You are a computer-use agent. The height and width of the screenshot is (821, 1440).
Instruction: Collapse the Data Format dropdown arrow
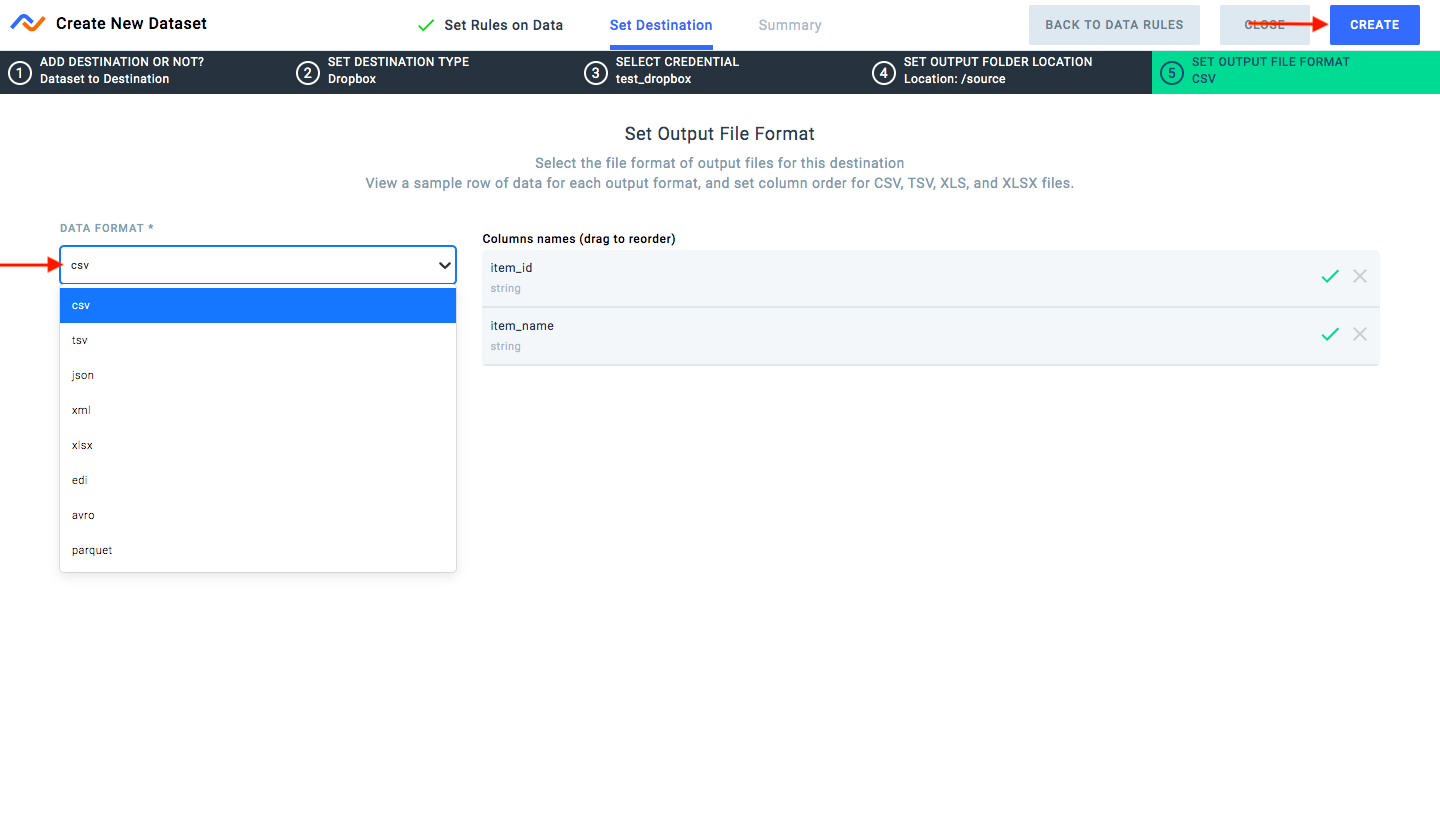point(445,266)
